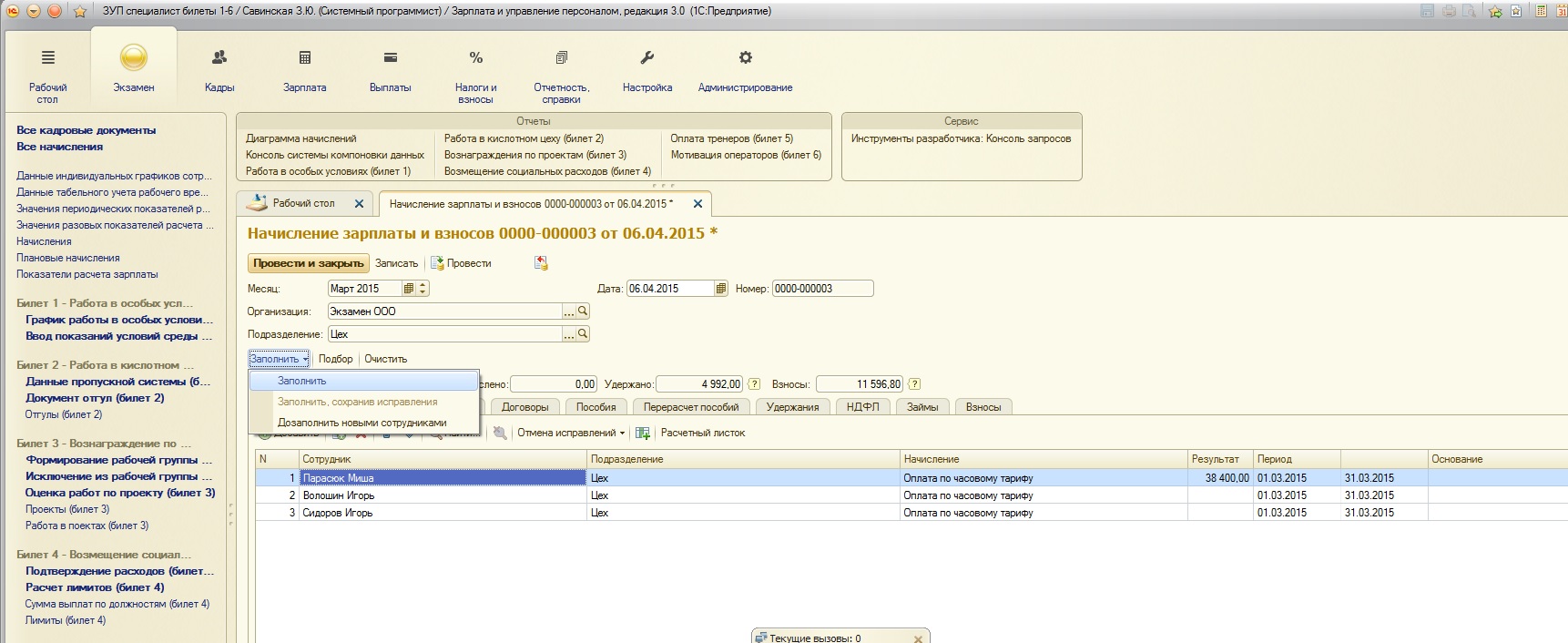Close the Рабочий стол tab
The image size is (1568, 643).
(359, 204)
